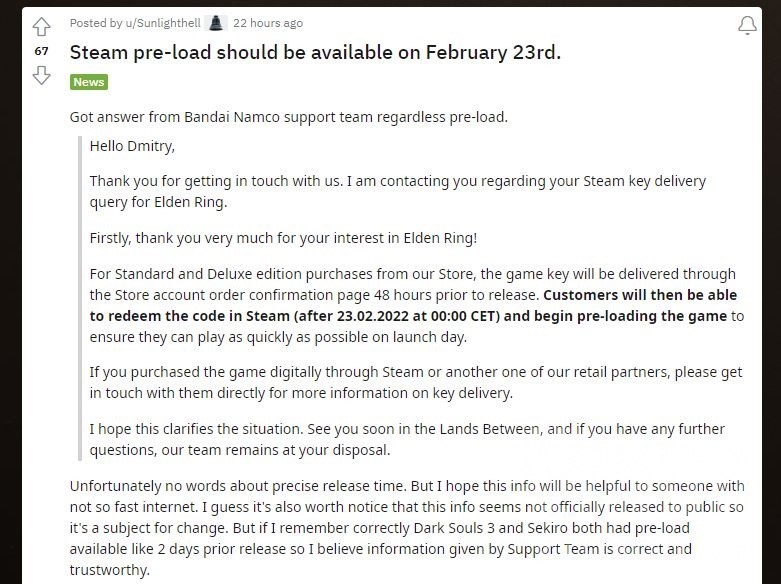Click the "Firstly, thank you very much" line
The image size is (781, 584).
pos(283,238)
